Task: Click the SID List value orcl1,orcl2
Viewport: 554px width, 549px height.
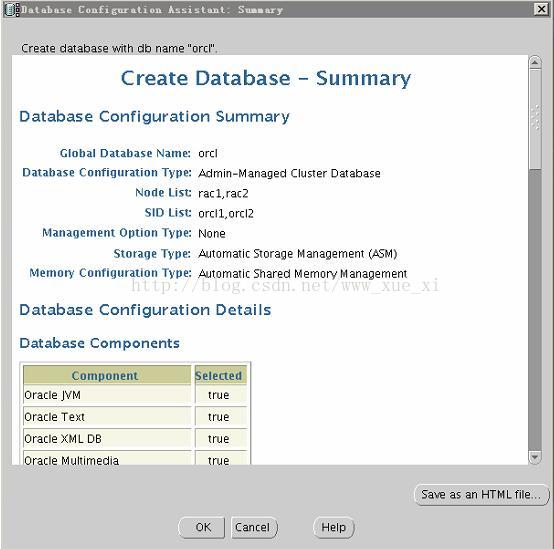Action: (226, 214)
